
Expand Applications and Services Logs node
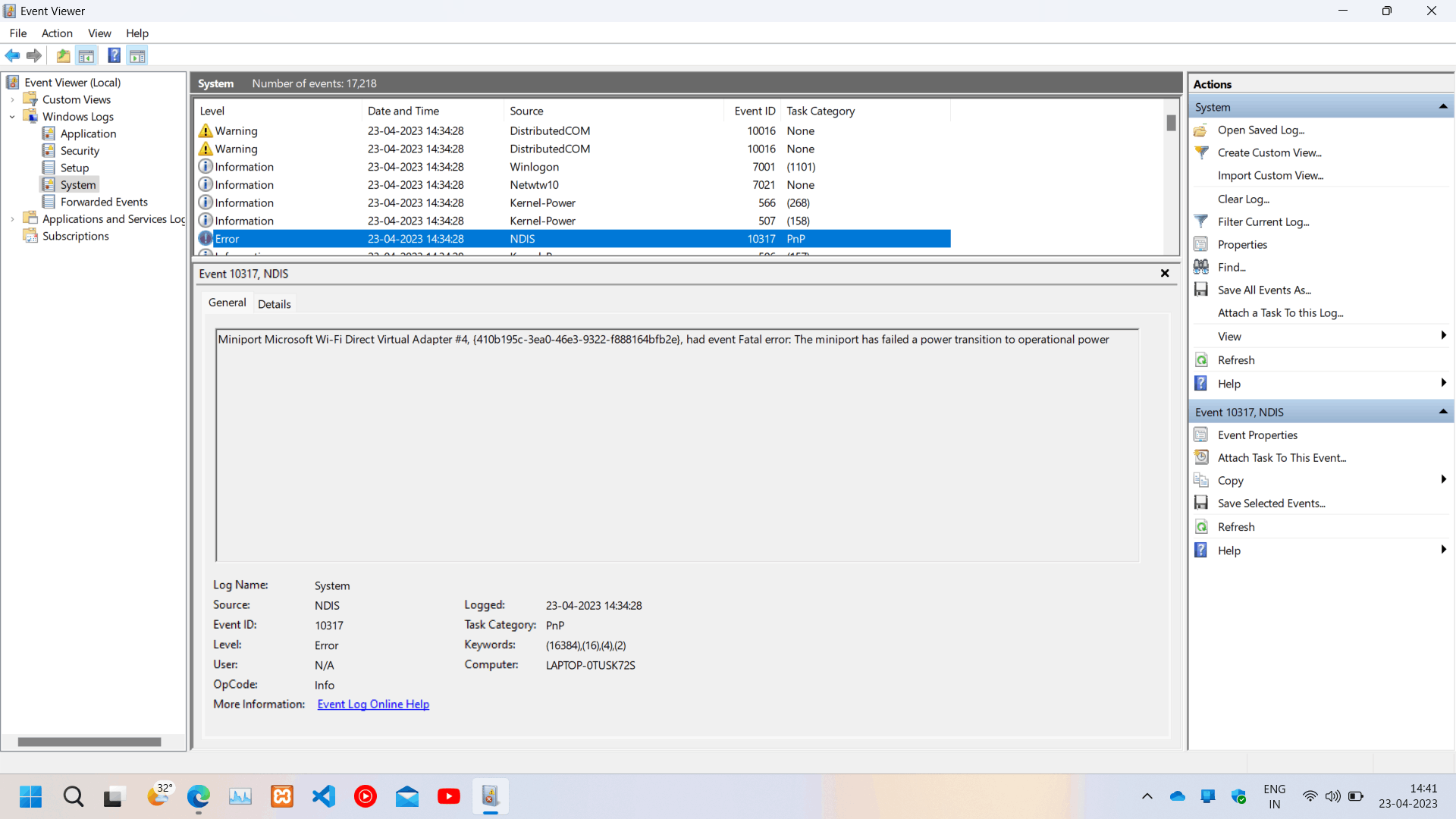coord(12,219)
